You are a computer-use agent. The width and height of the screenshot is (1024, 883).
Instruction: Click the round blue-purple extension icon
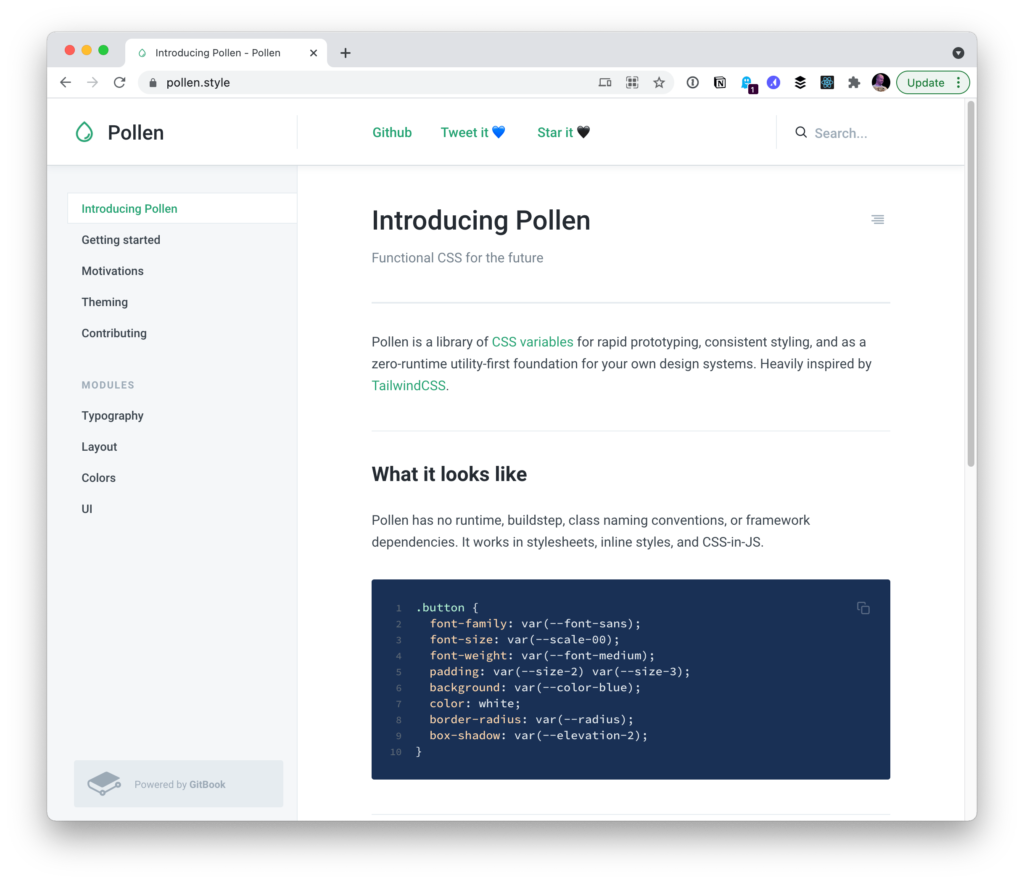coord(773,82)
